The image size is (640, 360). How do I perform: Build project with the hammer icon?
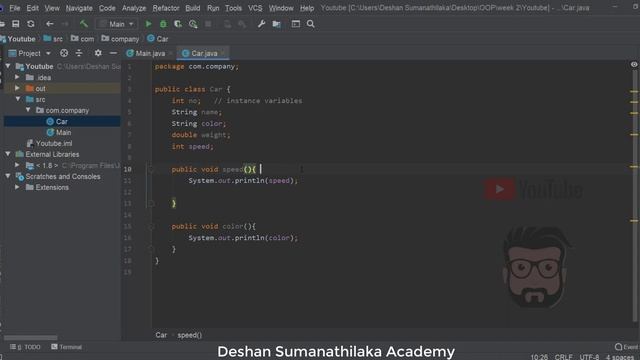click(x=84, y=24)
